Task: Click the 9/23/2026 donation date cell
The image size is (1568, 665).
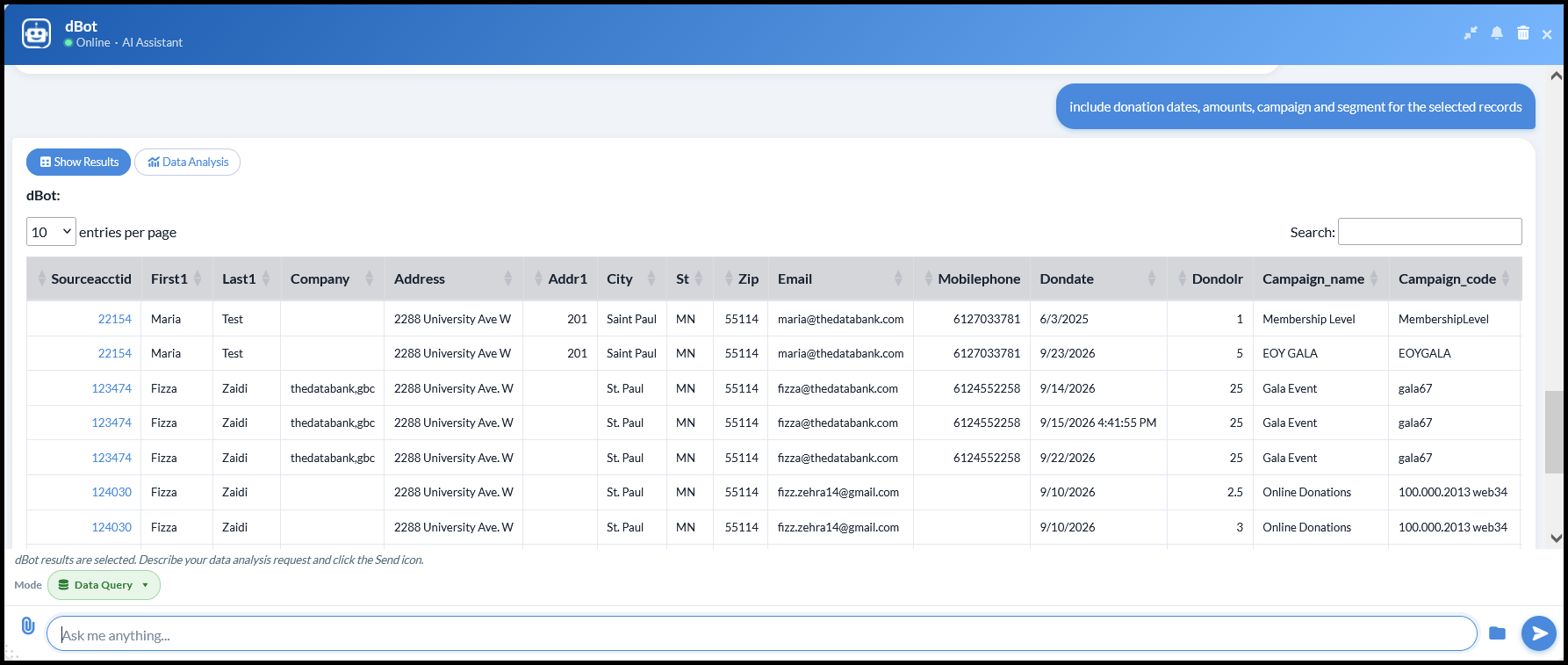Action: pyautogui.click(x=1098, y=353)
